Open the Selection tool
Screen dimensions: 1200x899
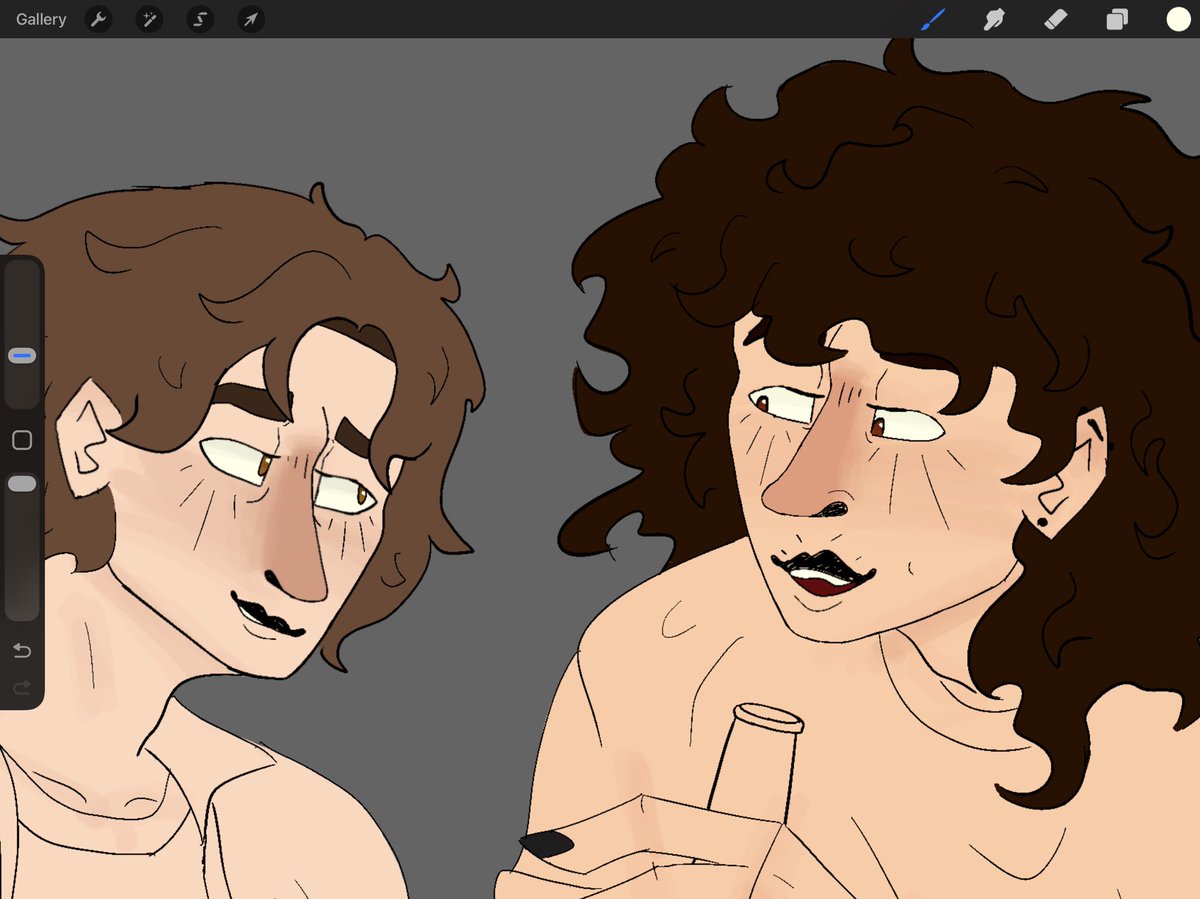[x=200, y=19]
